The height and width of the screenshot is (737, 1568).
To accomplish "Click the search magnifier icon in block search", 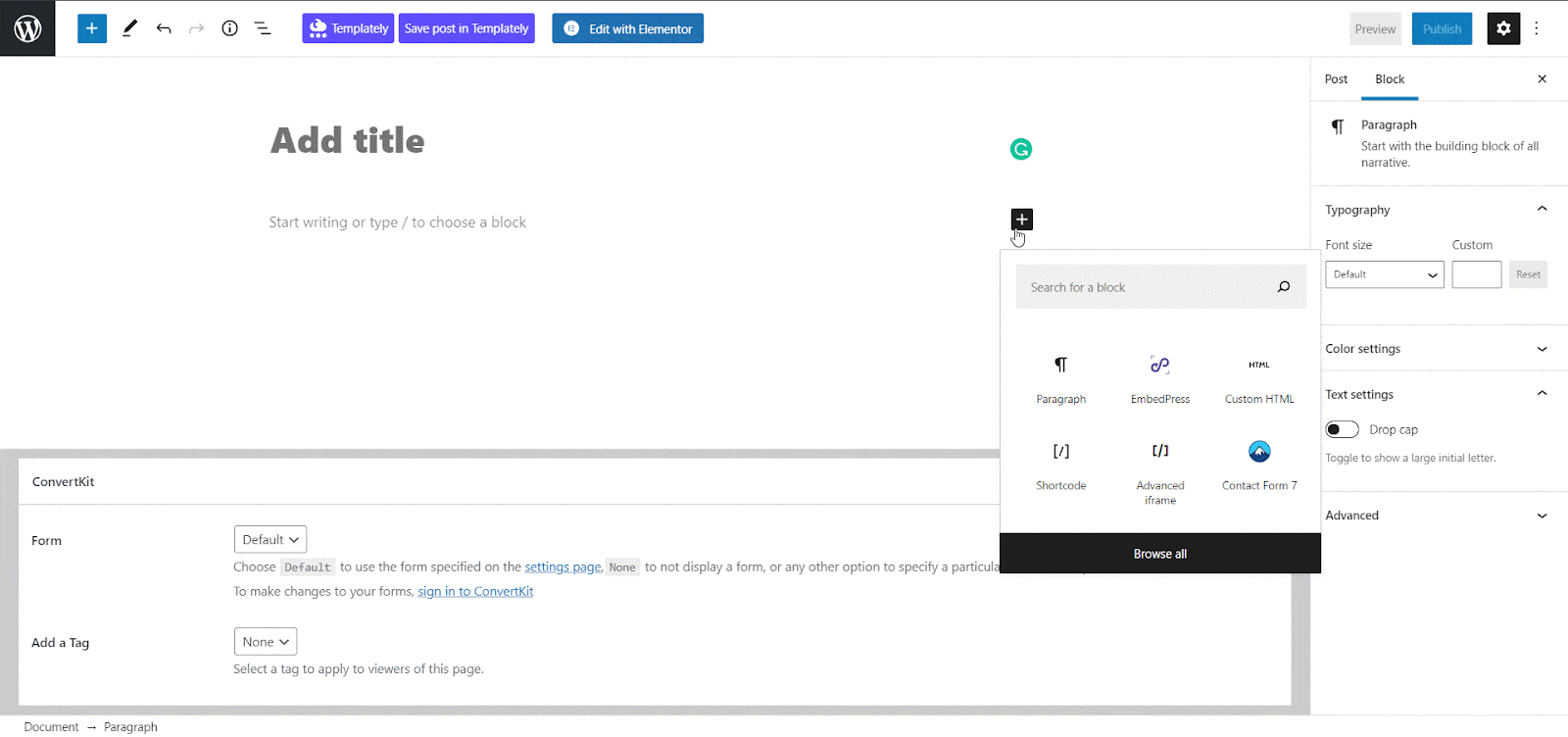I will (1284, 287).
